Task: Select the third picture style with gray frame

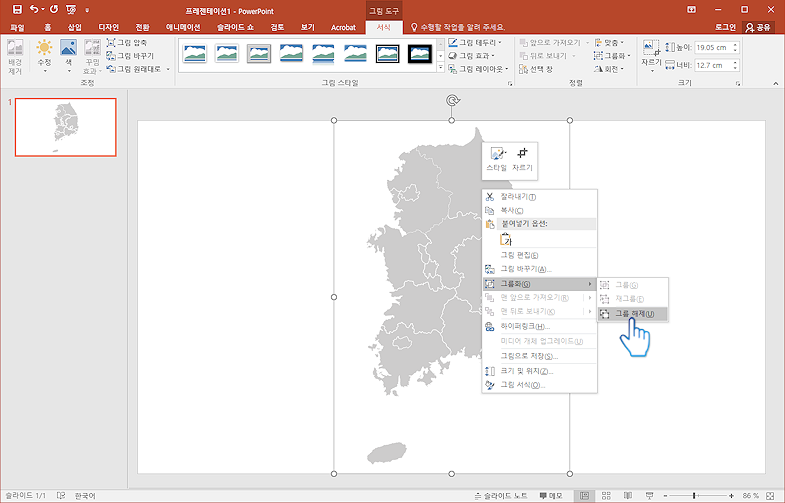Action: pyautogui.click(x=259, y=53)
